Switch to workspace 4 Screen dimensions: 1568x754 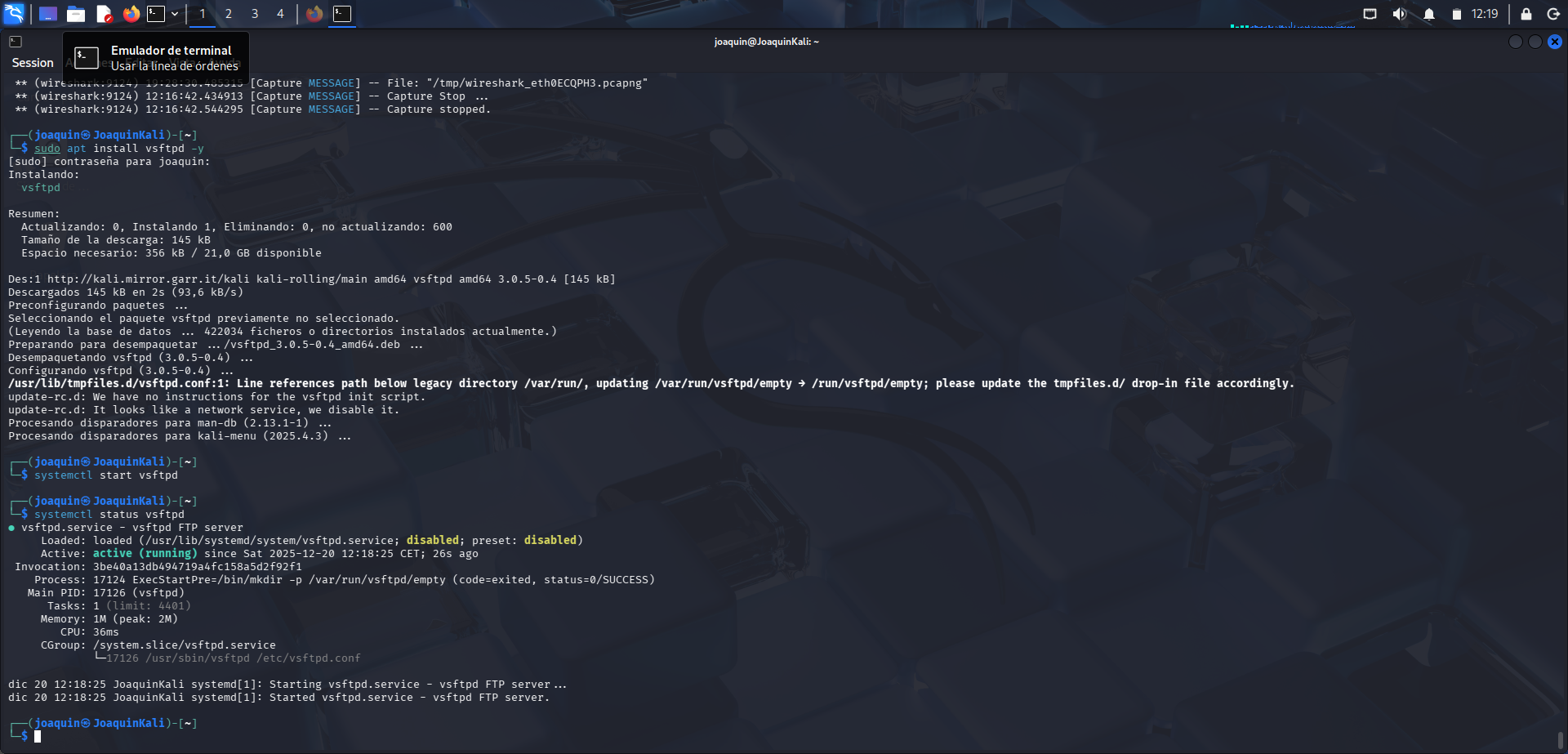[280, 13]
